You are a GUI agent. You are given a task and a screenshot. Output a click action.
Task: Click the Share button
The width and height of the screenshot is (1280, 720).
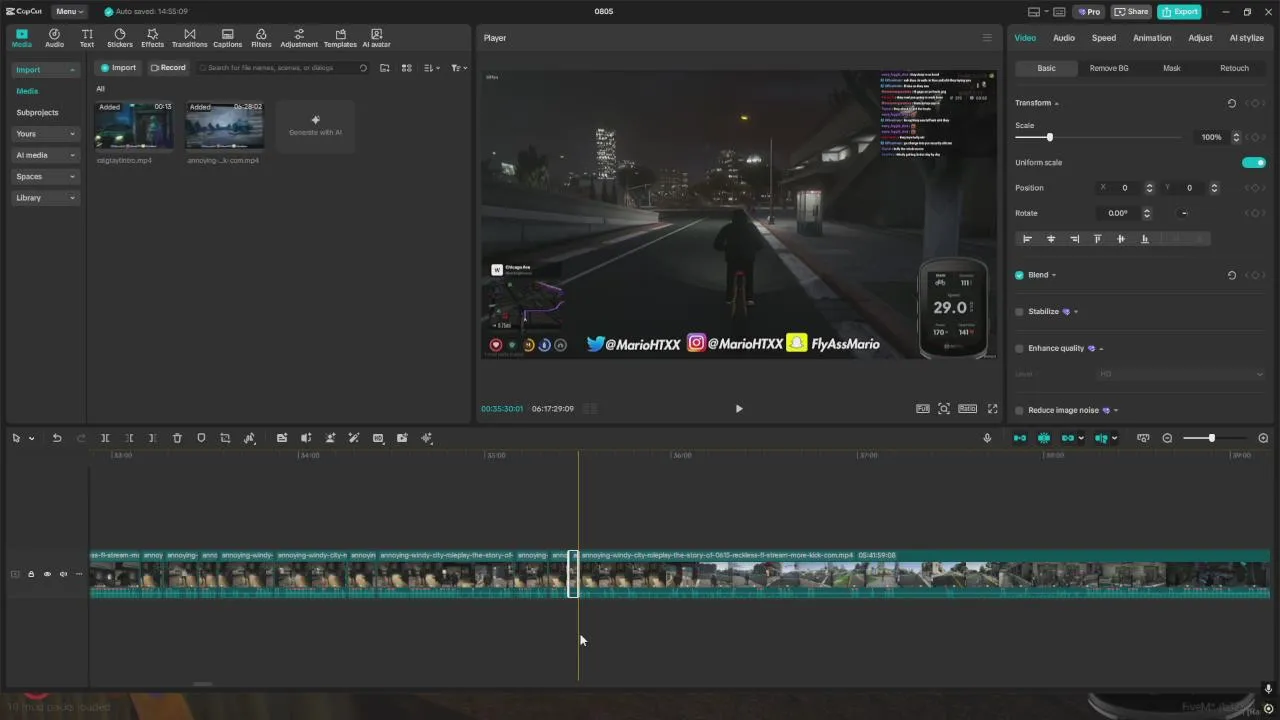point(1132,12)
